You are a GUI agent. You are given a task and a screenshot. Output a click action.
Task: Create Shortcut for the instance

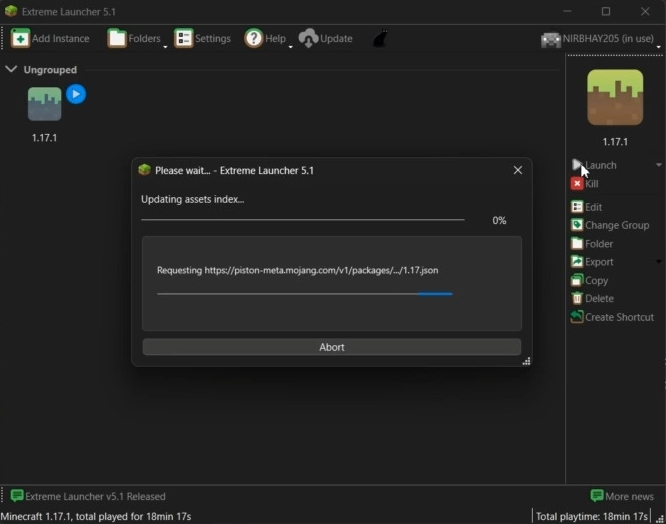[612, 317]
